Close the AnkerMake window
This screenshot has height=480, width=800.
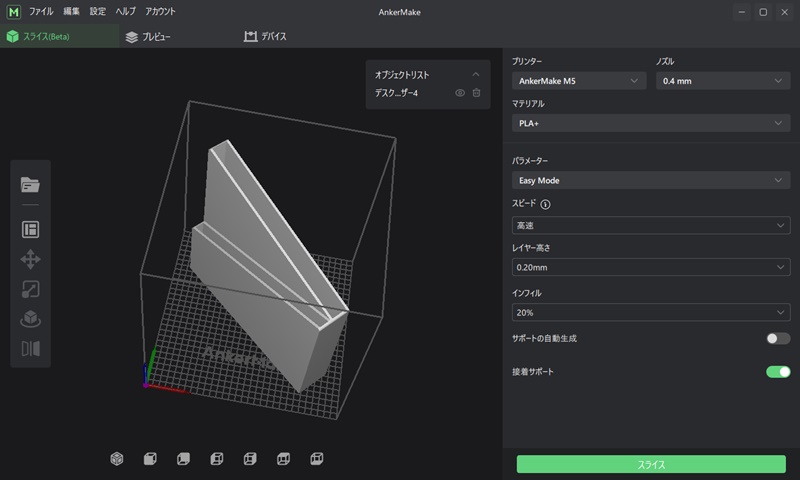(784, 12)
